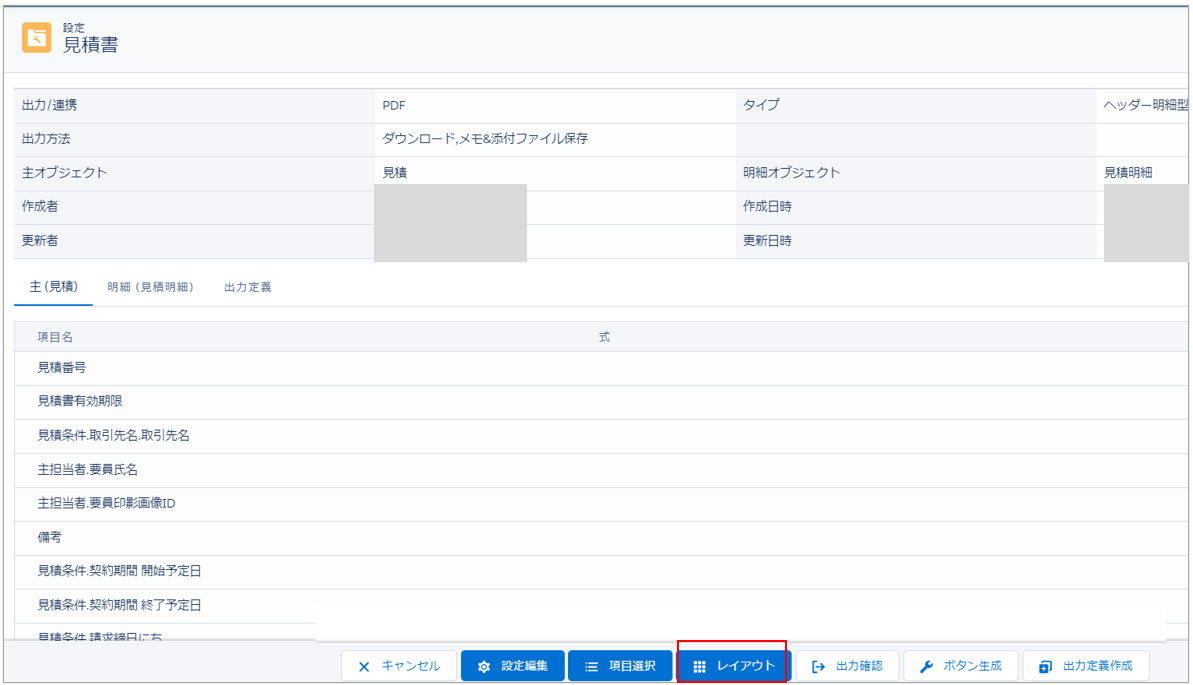Image resolution: width=1193 pixels, height=685 pixels.
Task: Choose the 主担当者.要員氏名 row
Action: (x=88, y=469)
